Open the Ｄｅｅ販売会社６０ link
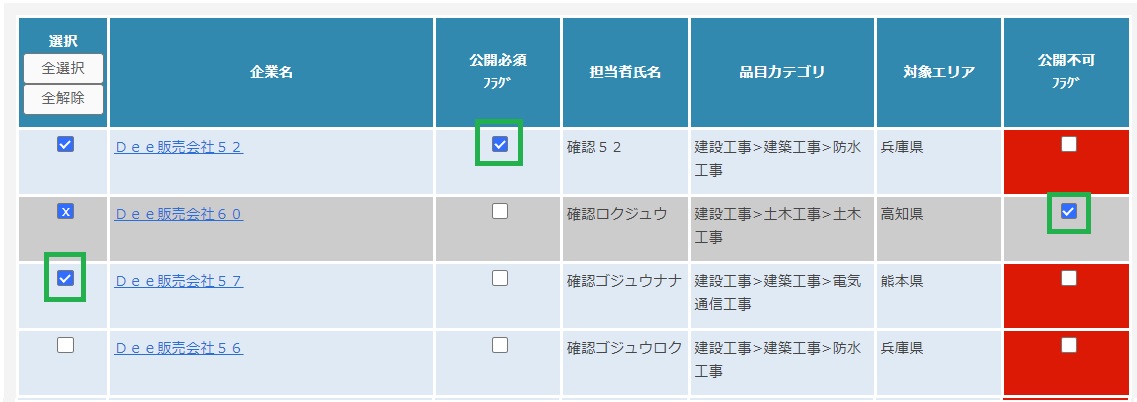 point(178,214)
